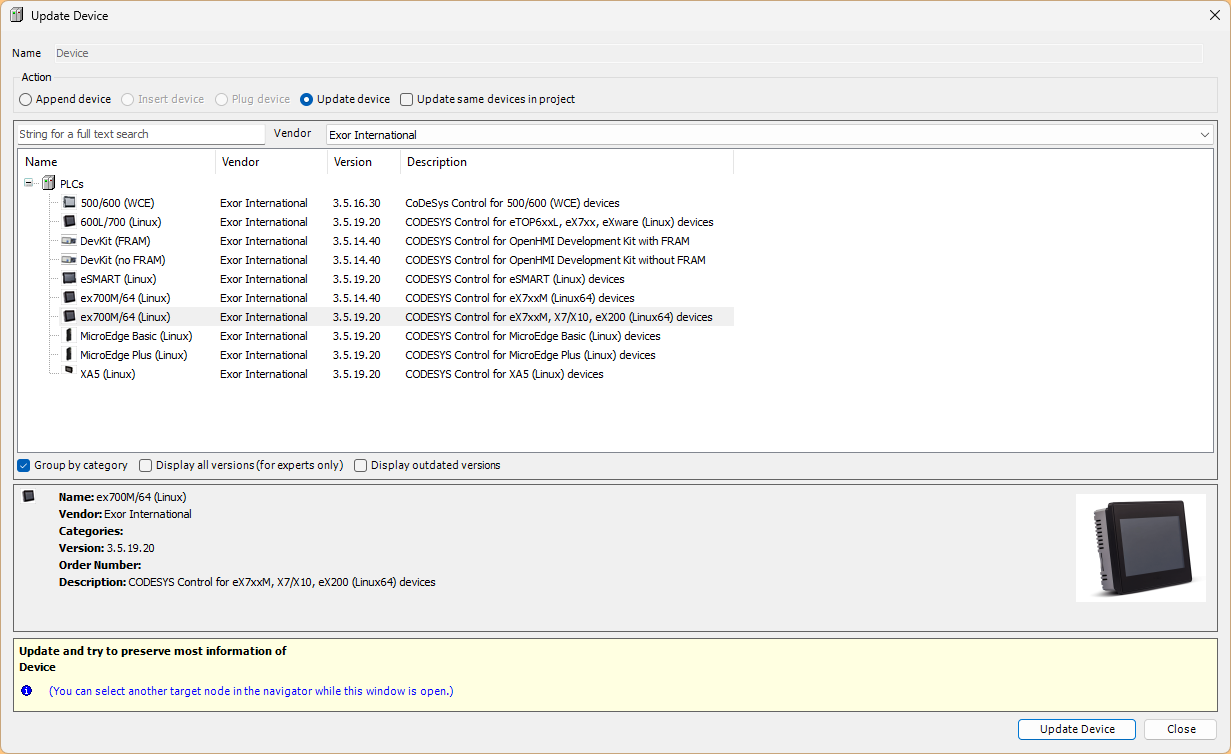1231x754 pixels.
Task: Click the DevKit (FRAM) device icon
Action: coord(69,241)
